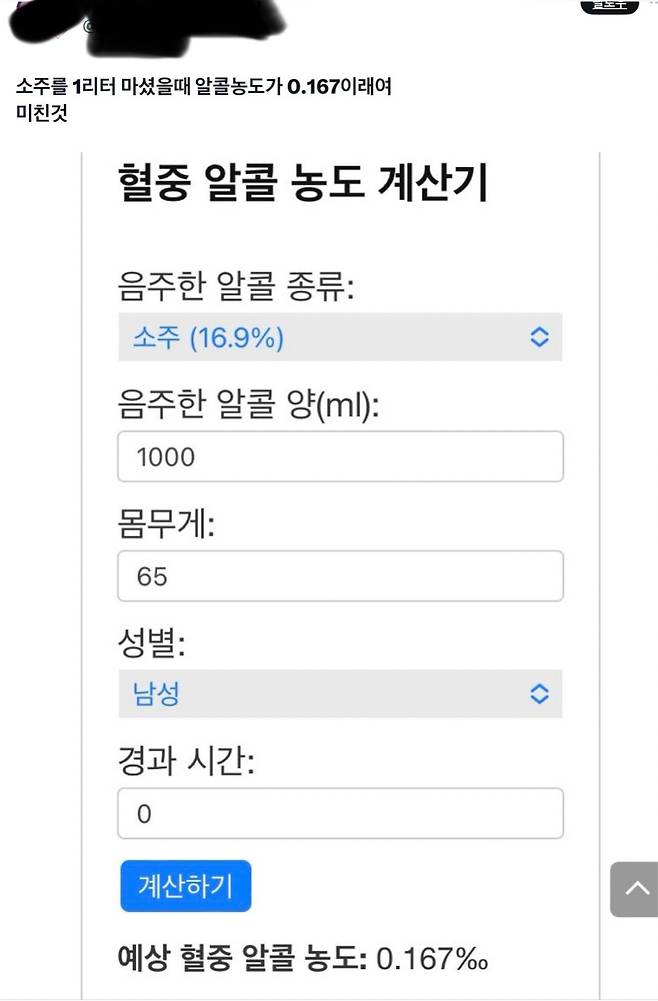Click the blue chevron on the alcohol type selector
Image resolution: width=658 pixels, height=1001 pixels.
pyautogui.click(x=539, y=337)
